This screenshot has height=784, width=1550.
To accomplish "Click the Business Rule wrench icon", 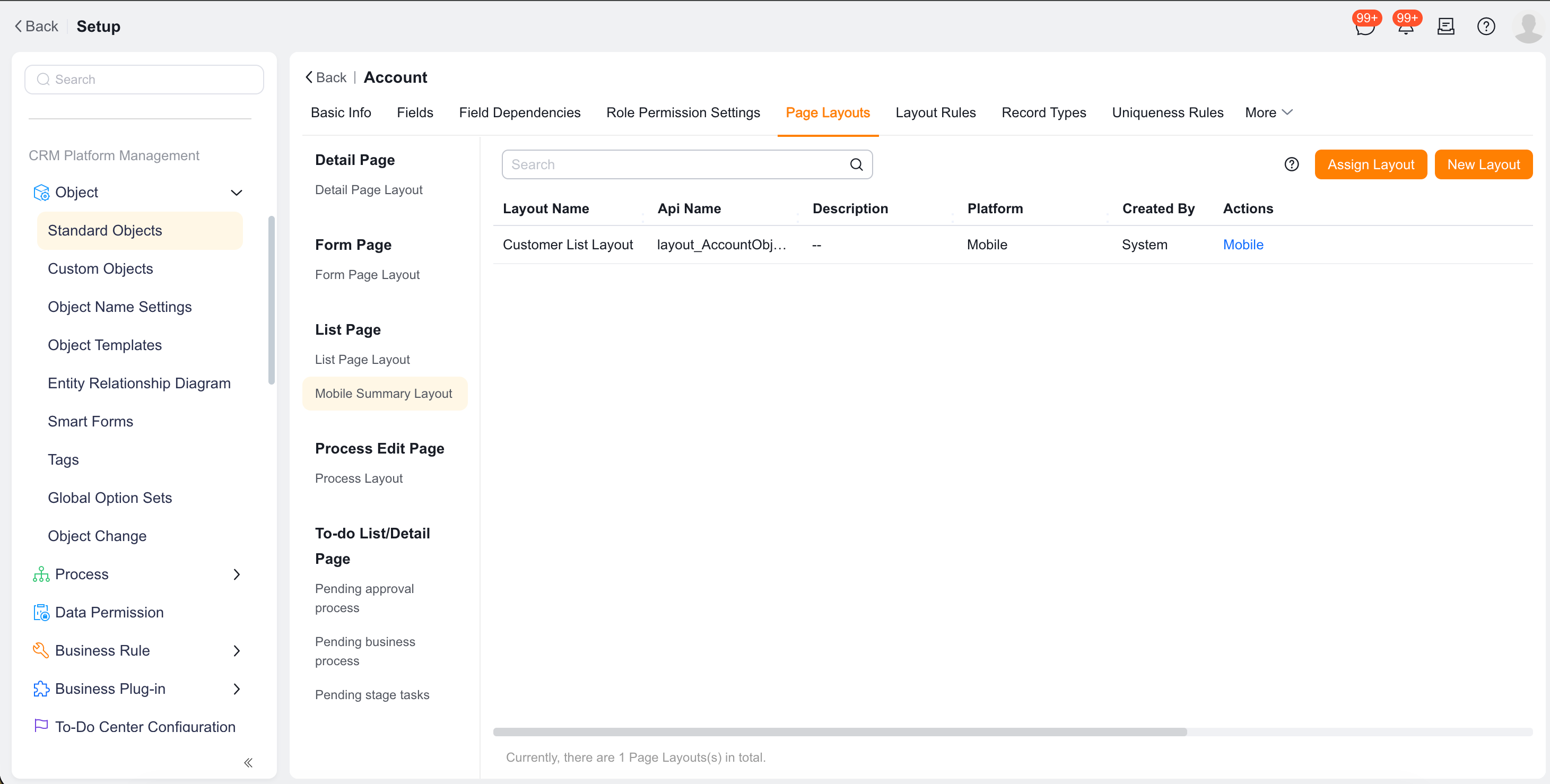I will click(x=41, y=650).
